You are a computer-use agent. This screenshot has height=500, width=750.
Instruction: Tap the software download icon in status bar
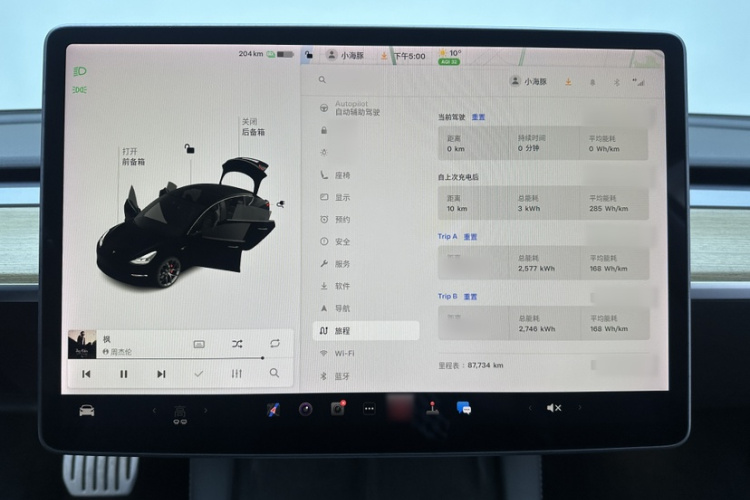384,56
